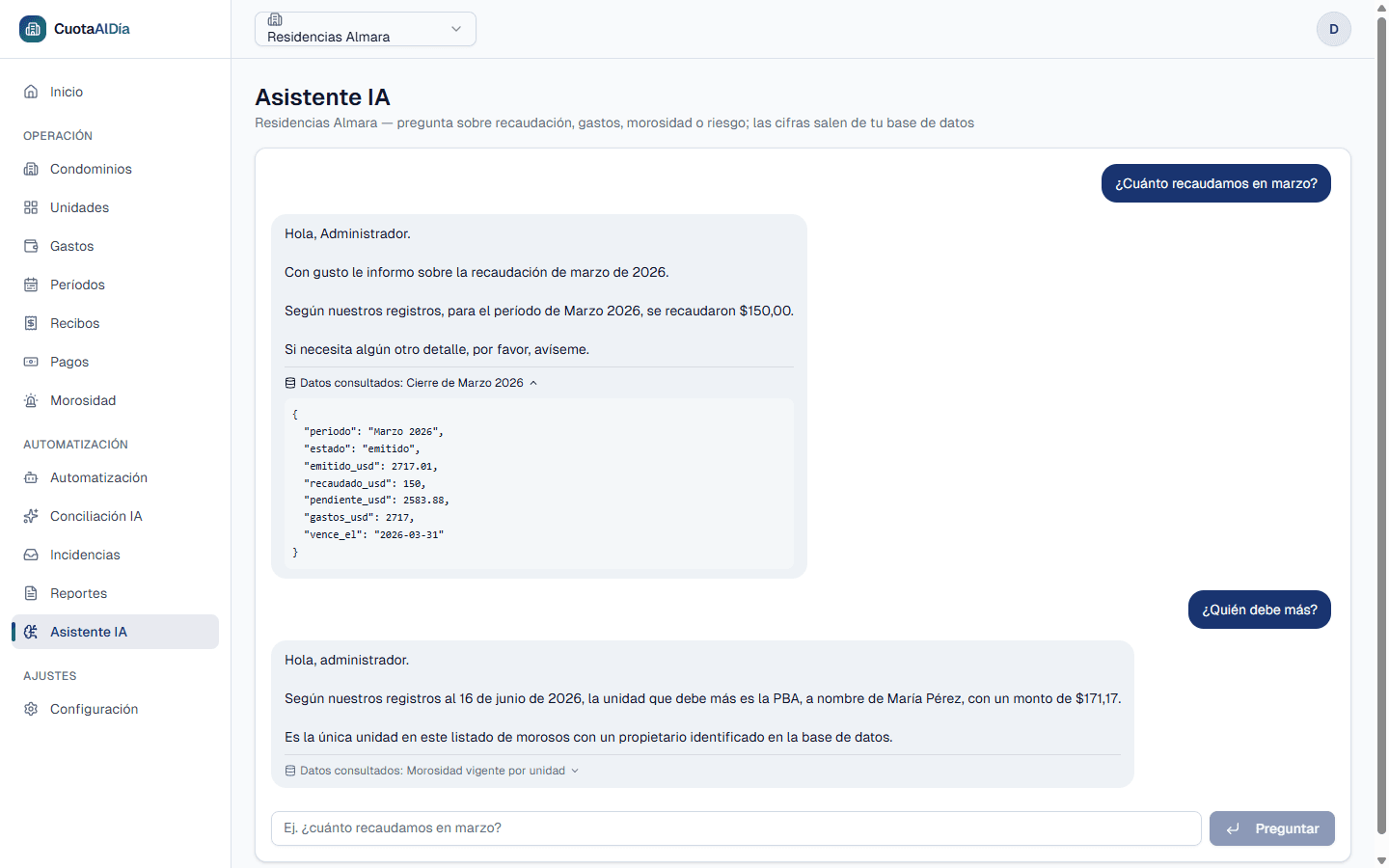
Task: Click the Preguntar submit button
Action: (x=1272, y=828)
